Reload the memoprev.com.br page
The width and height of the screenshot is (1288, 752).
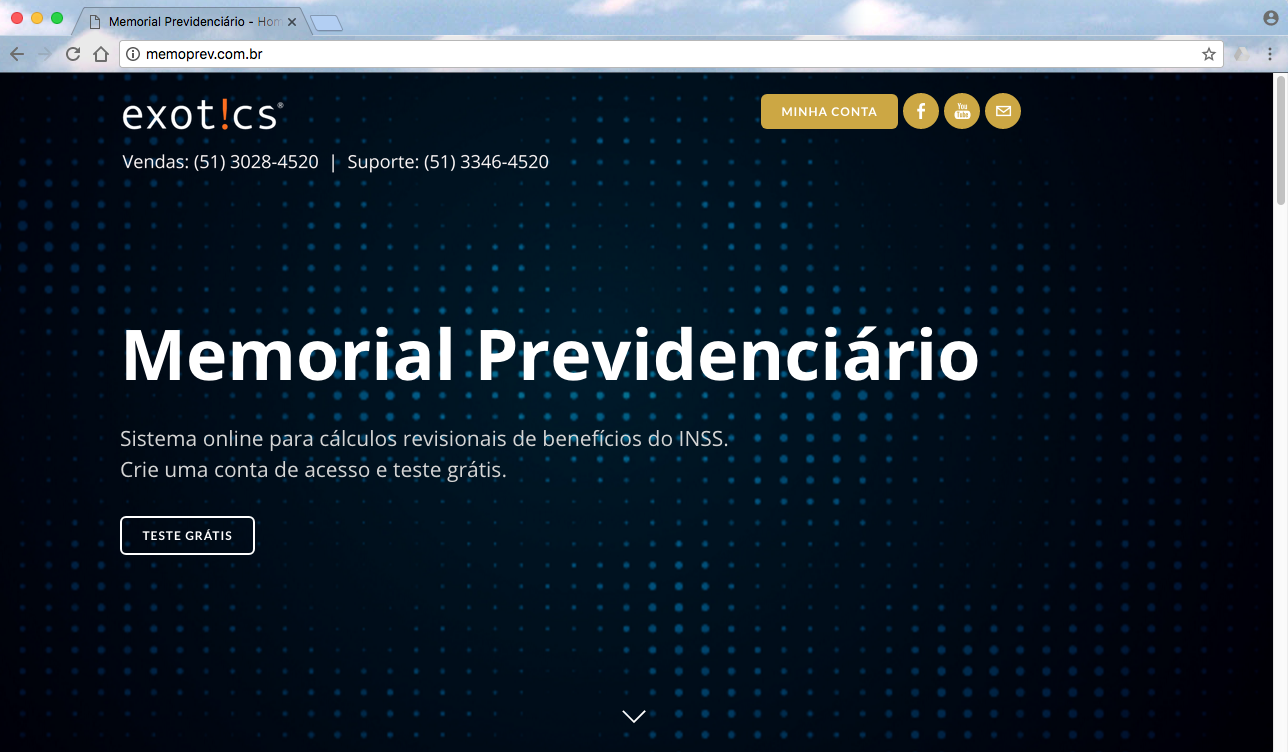73,54
